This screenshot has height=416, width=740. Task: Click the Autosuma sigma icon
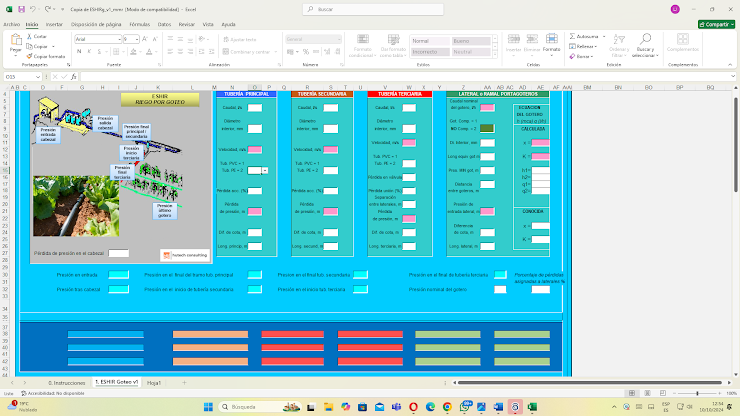[572, 35]
